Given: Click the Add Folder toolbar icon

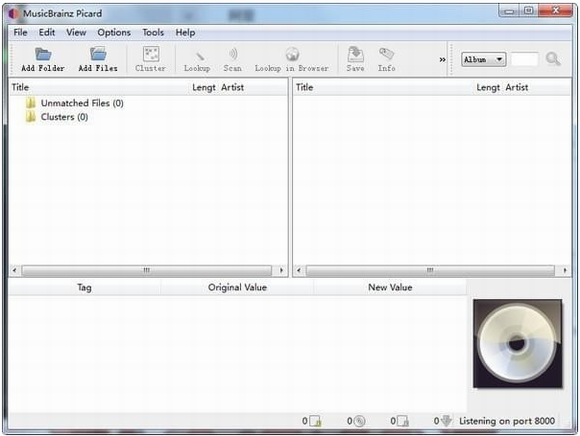Looking at the screenshot, I should pyautogui.click(x=43, y=54).
